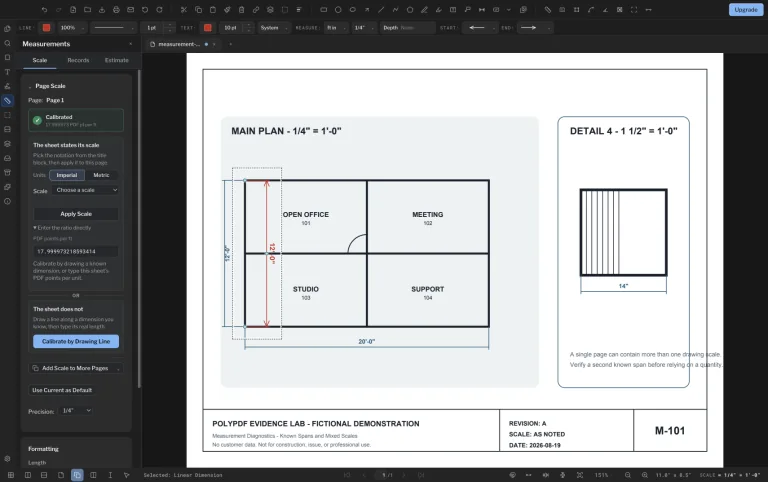Click the undo arrow icon in top toolbar
The height and width of the screenshot is (482, 768).
[x=45, y=10]
